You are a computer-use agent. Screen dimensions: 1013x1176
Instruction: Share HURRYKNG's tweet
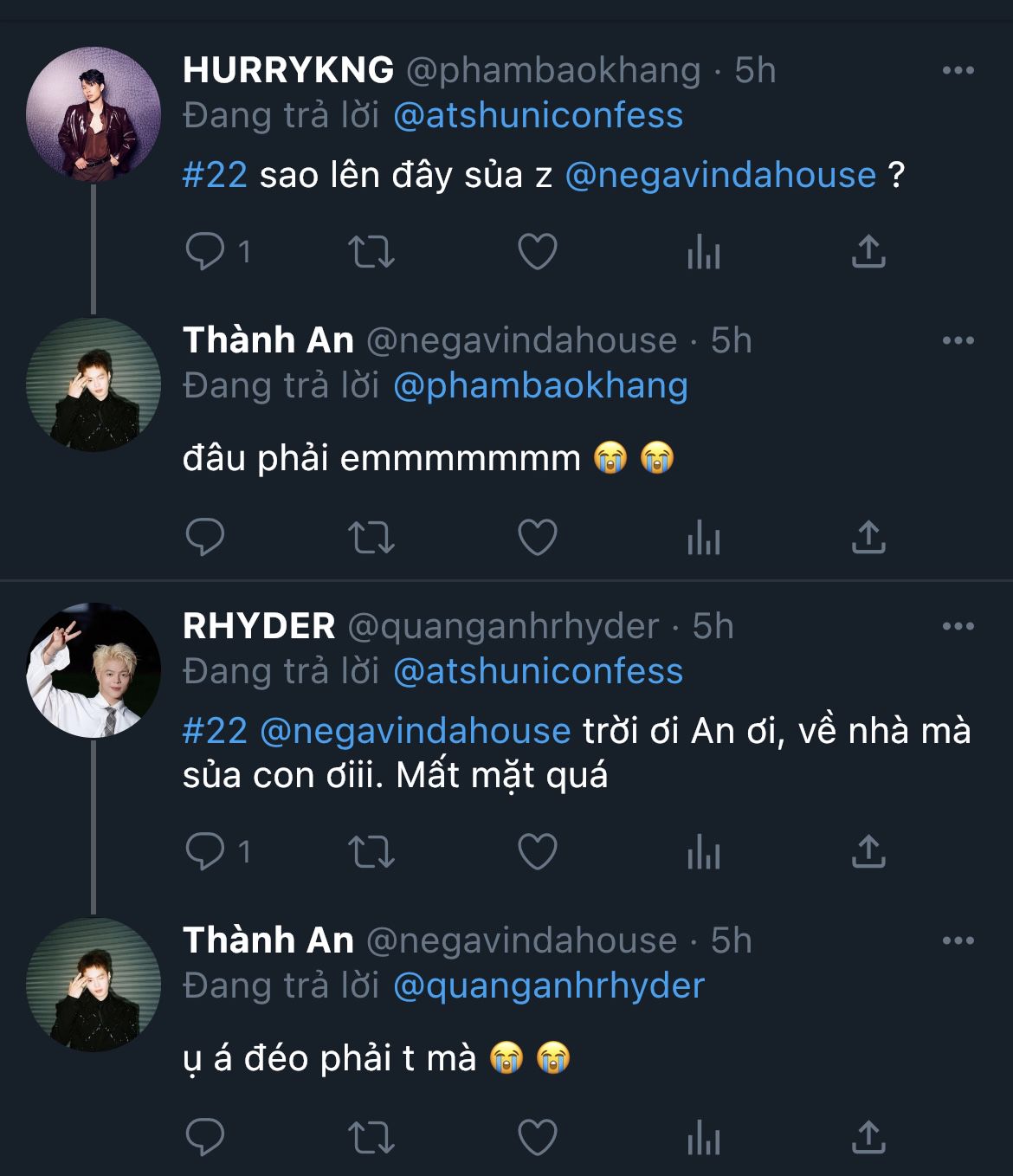(x=868, y=252)
